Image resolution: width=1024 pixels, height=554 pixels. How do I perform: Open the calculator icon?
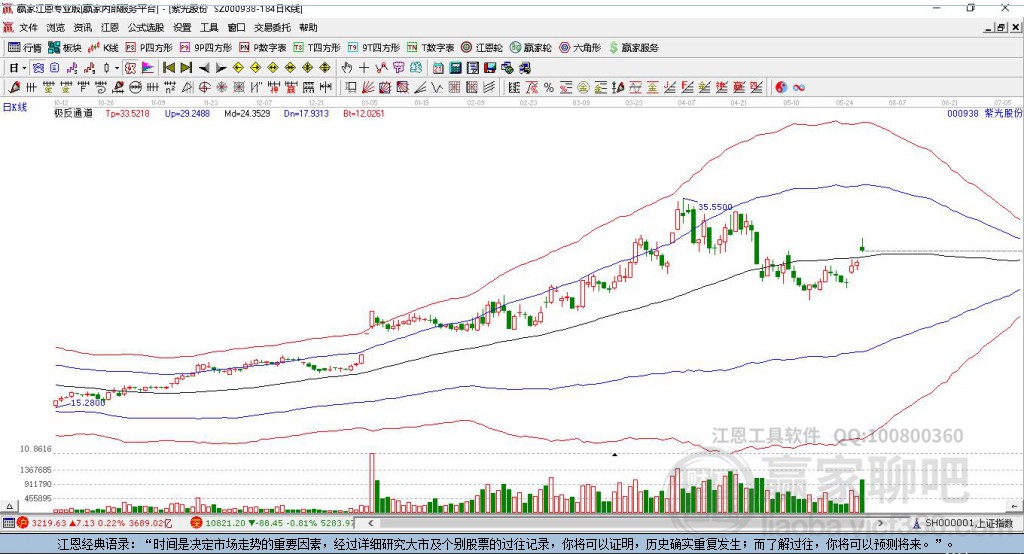[455, 68]
